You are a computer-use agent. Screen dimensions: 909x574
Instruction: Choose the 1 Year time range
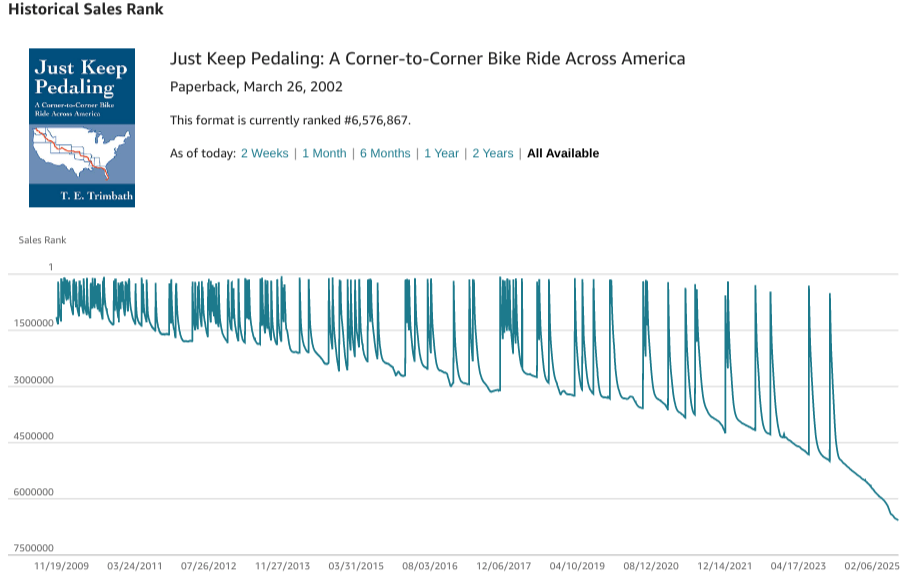click(x=441, y=153)
